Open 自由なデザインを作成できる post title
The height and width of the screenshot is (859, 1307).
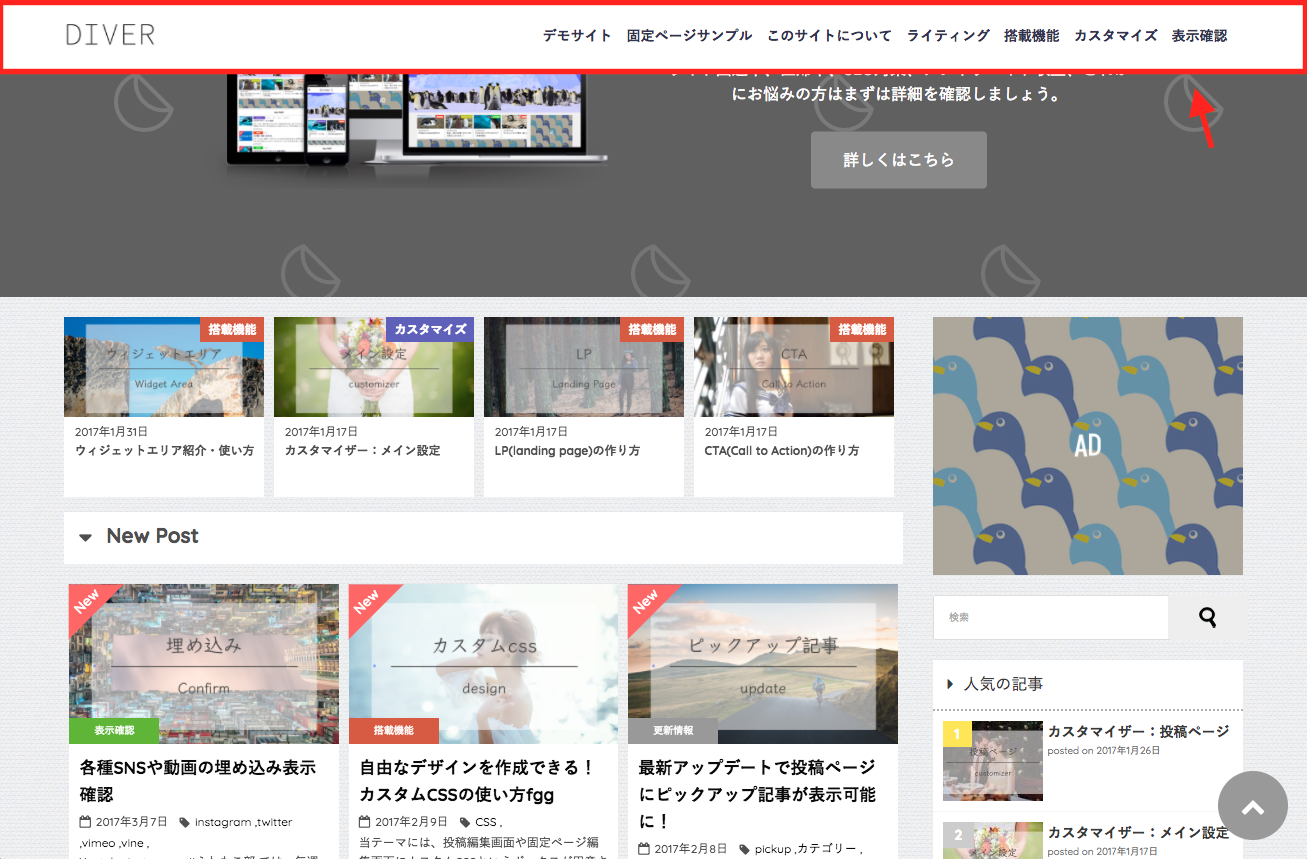478,781
